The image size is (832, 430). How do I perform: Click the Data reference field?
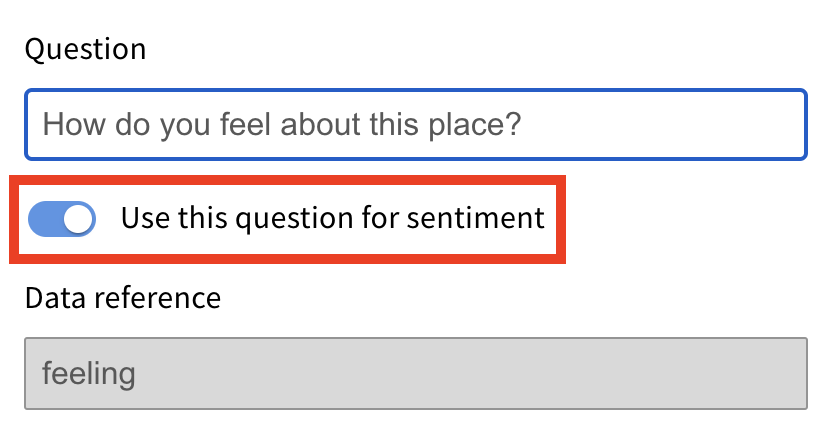415,373
